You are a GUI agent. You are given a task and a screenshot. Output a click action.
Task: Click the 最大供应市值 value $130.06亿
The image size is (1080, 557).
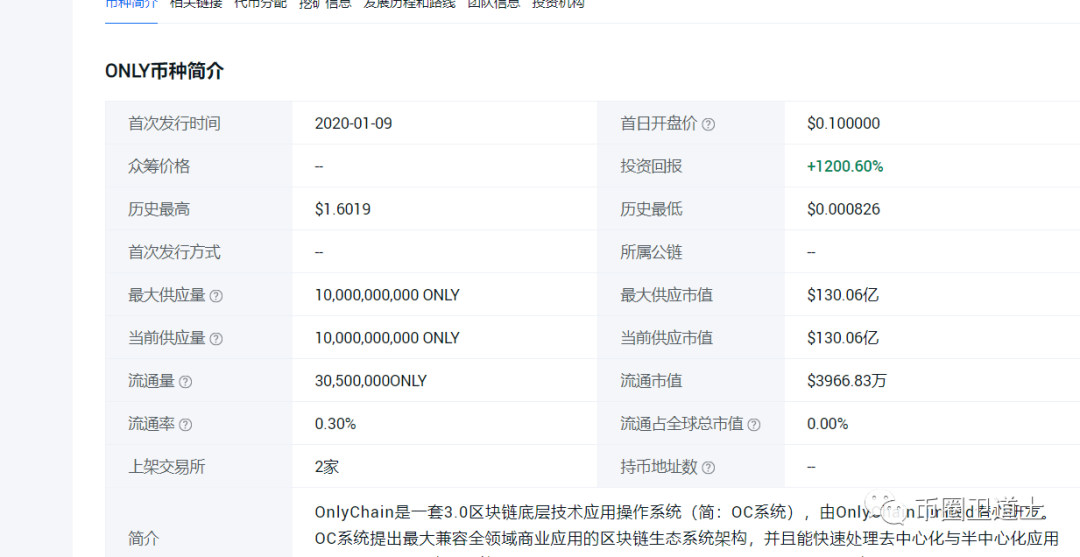pos(843,295)
